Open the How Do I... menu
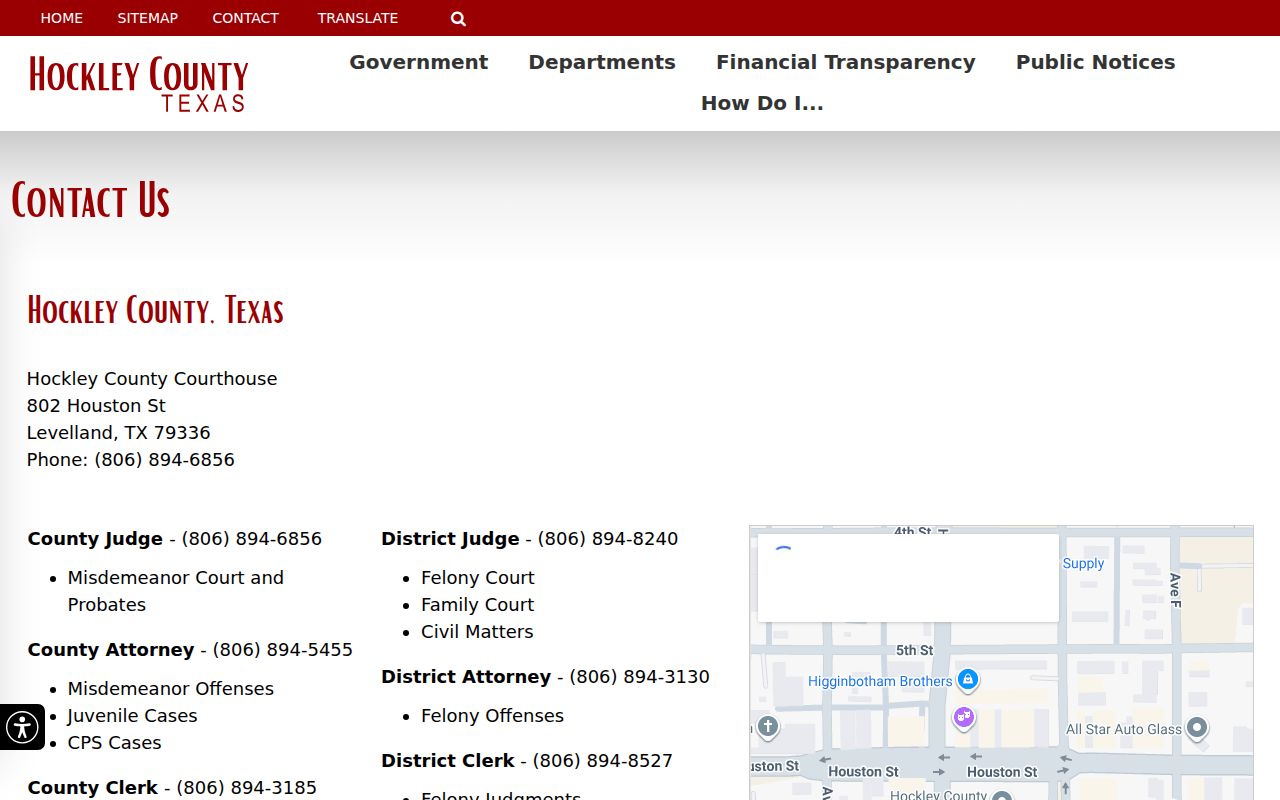 762,103
